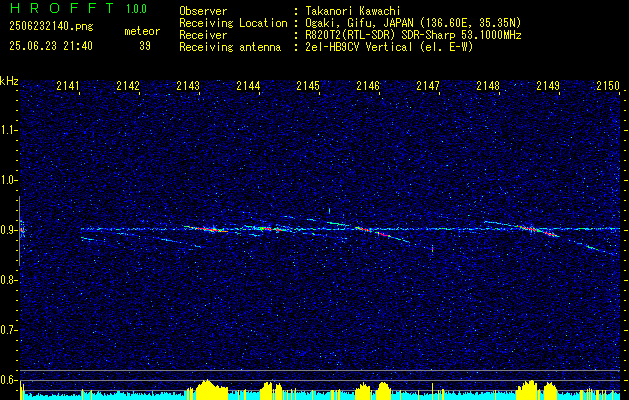The width and height of the screenshot is (629, 400).
Task: Click the kHz axis unit label
Action: pos(9,81)
